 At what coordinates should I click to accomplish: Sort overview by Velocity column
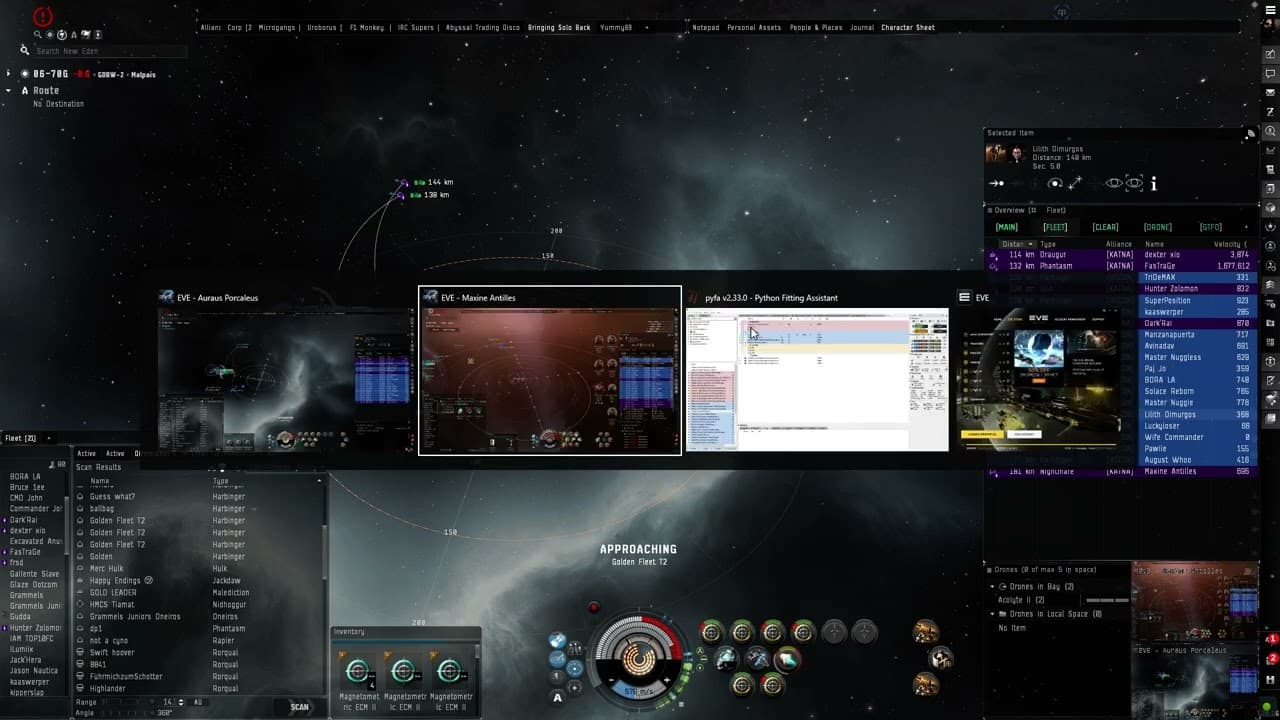tap(1230, 244)
